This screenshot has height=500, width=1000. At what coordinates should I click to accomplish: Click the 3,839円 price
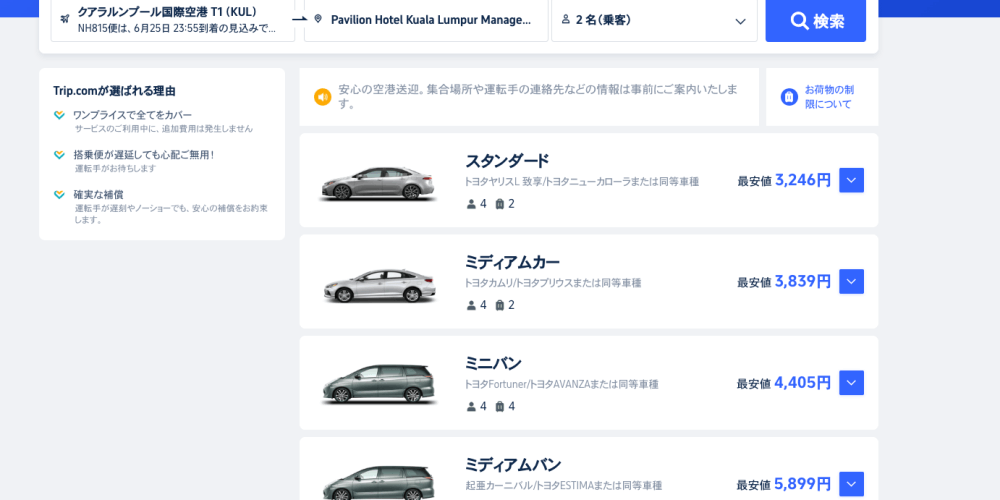pos(803,282)
